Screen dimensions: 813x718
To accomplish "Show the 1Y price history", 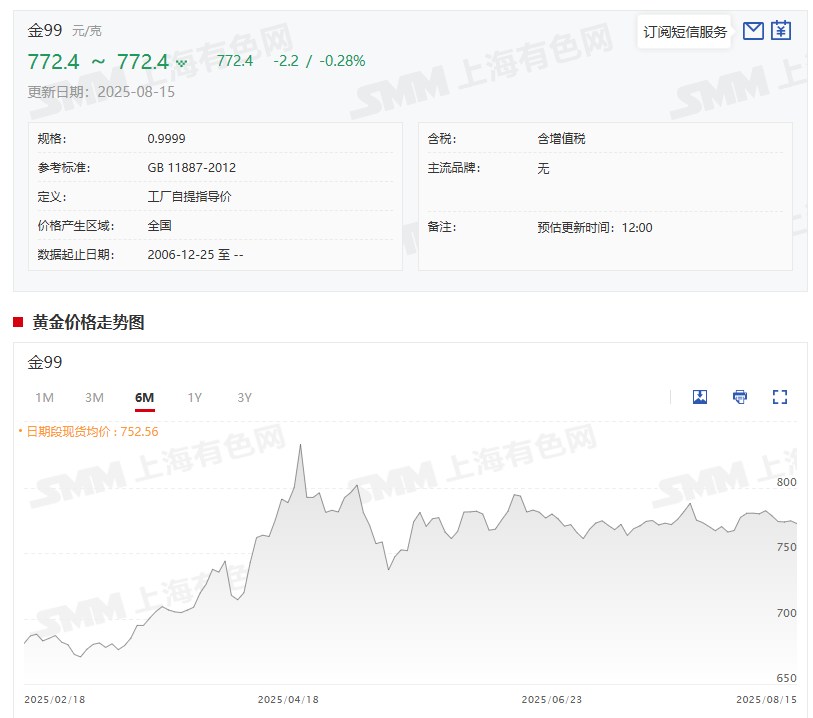I will [x=194, y=398].
